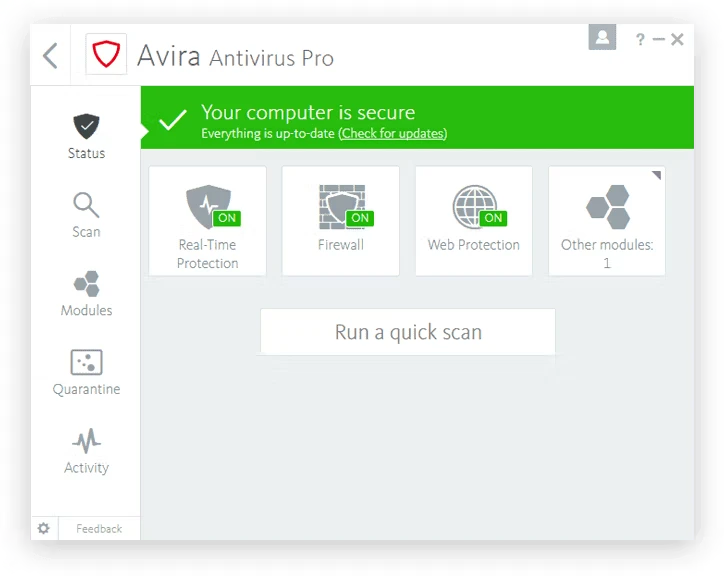The width and height of the screenshot is (724, 576).
Task: Toggle the Web Protection ON badge
Action: pyautogui.click(x=493, y=218)
